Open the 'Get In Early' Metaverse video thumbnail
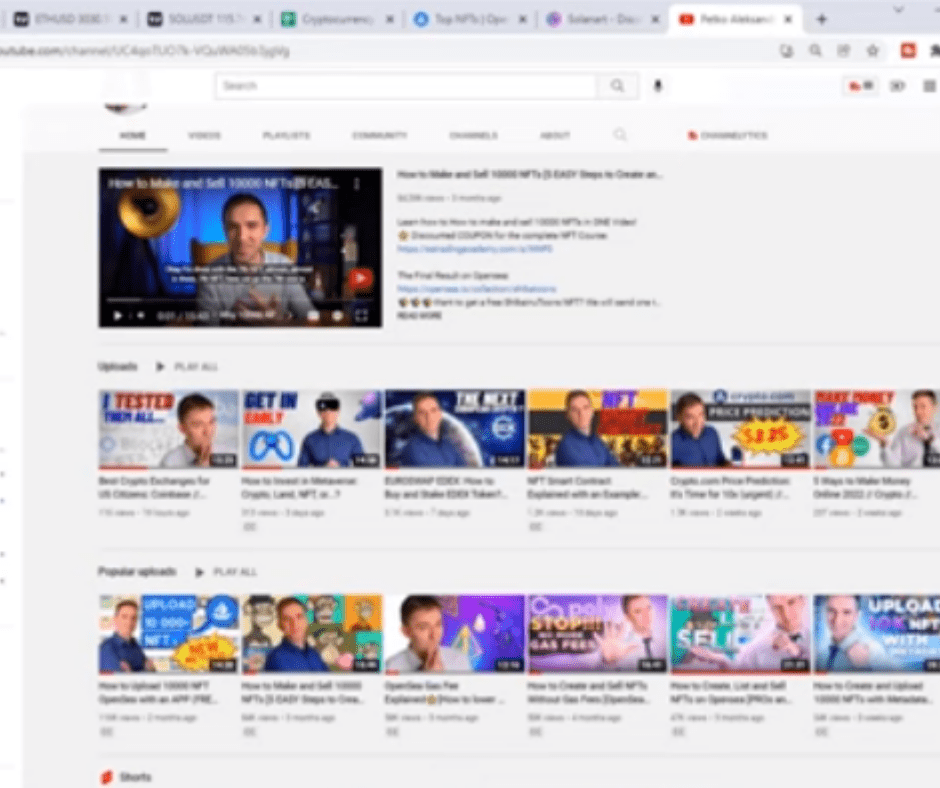Viewport: 940px width, 788px height. 311,429
